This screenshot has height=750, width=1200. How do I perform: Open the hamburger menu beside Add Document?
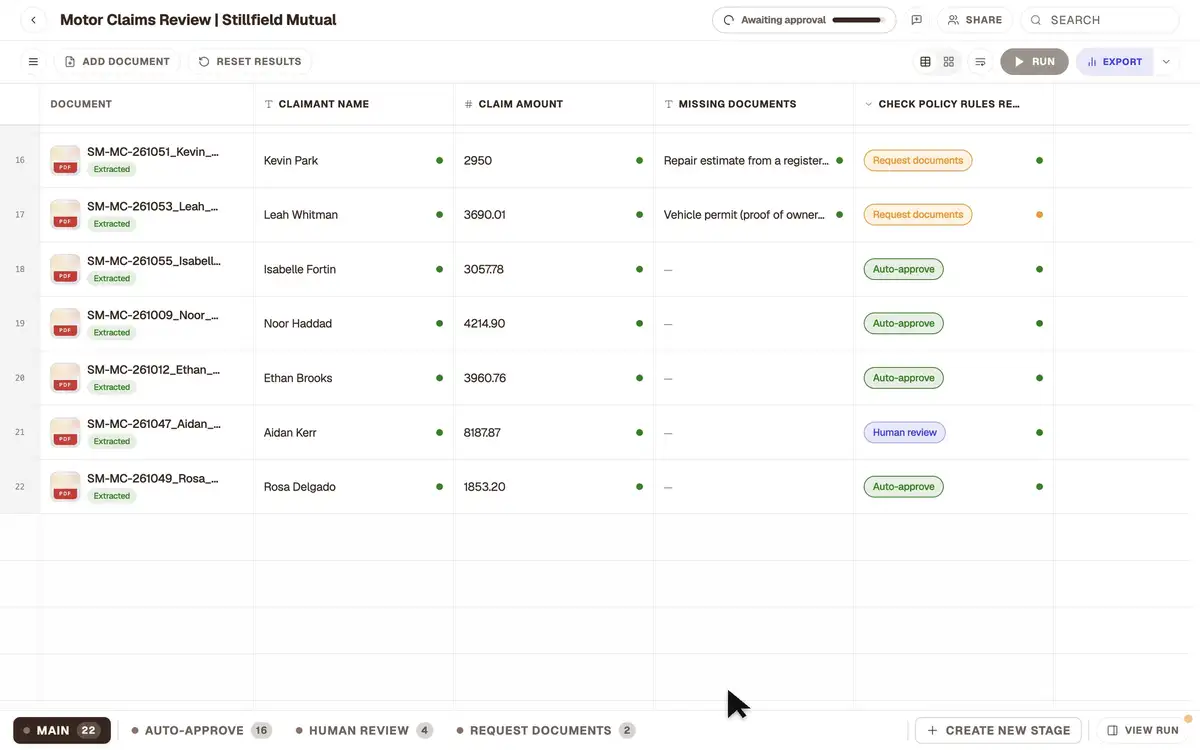[x=33, y=62]
